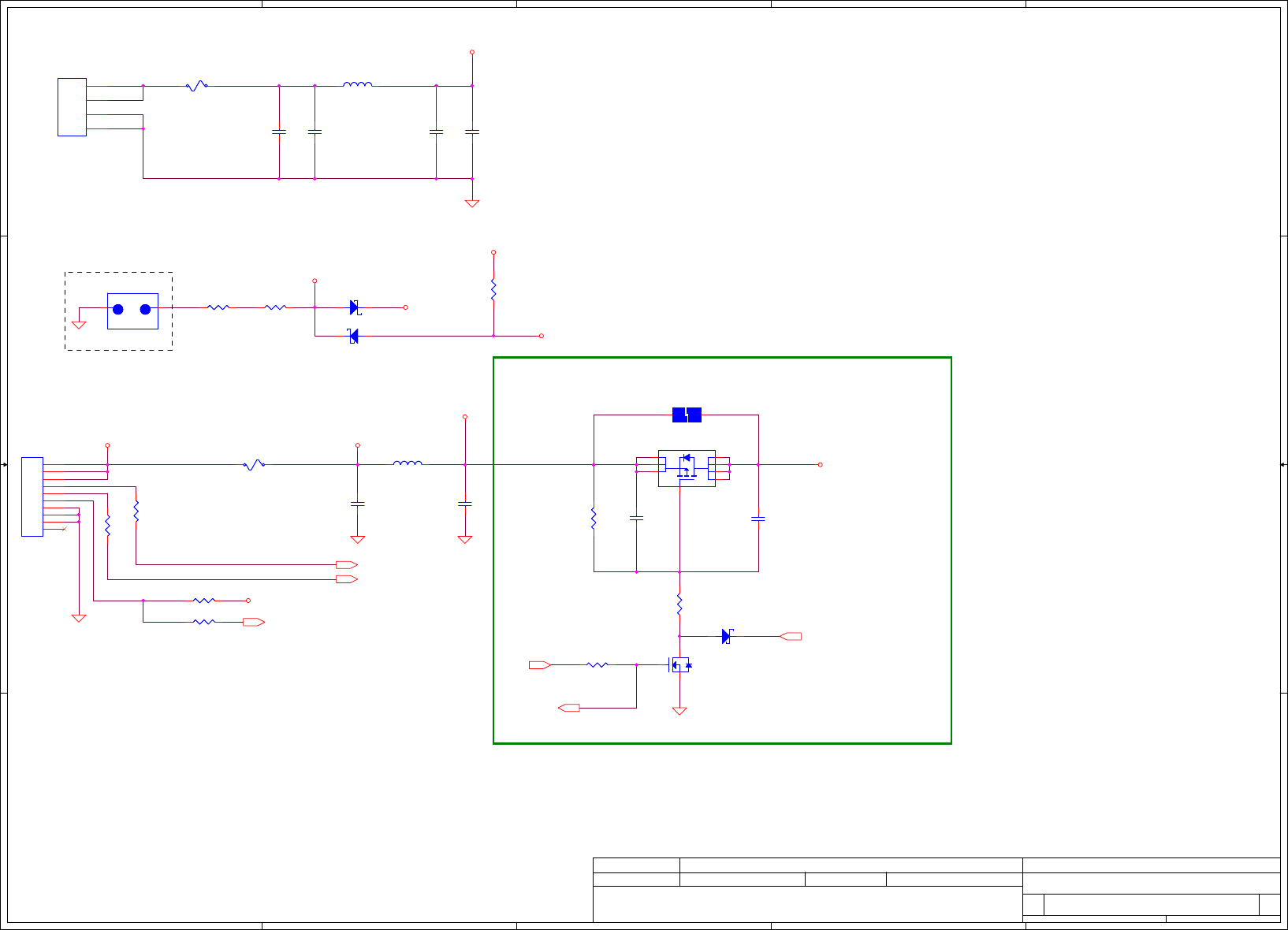1288x930 pixels.
Task: Click the small connector box at top left
Action: [x=72, y=107]
